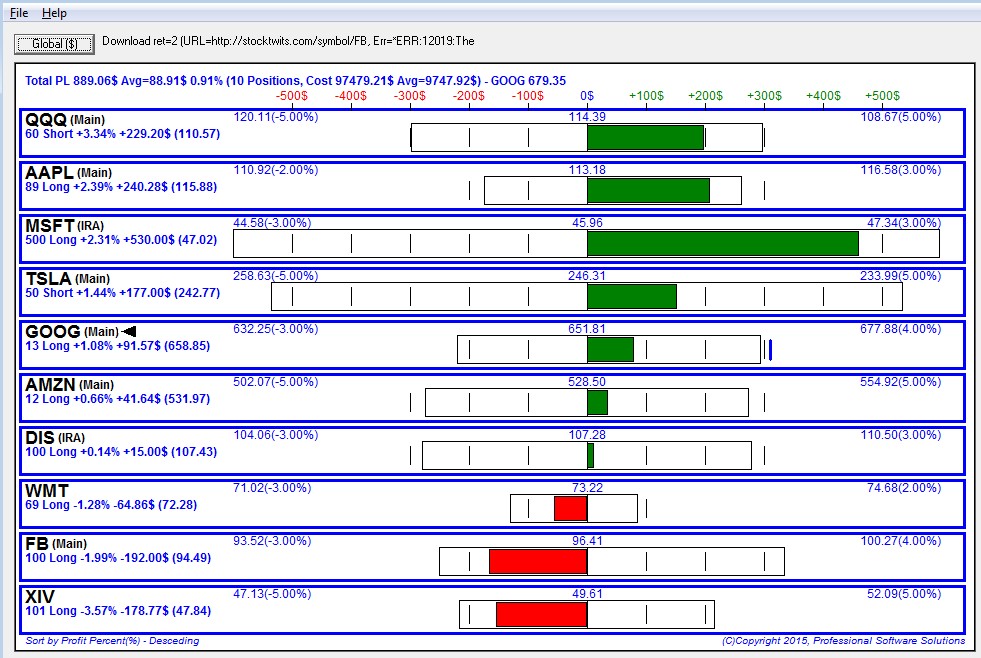This screenshot has height=658, width=981.
Task: Click AAPL target 116.58(3.00%)
Action: [x=900, y=170]
